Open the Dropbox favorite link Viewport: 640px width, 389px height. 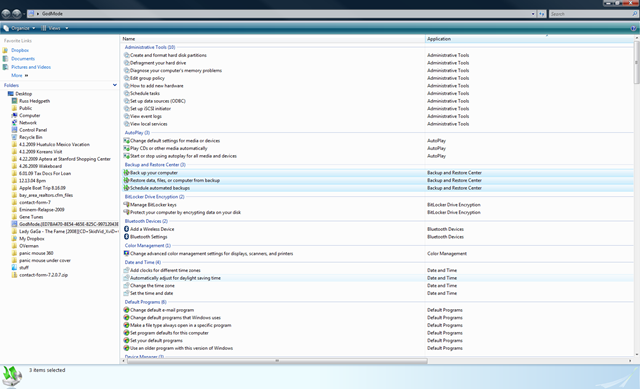click(x=20, y=50)
